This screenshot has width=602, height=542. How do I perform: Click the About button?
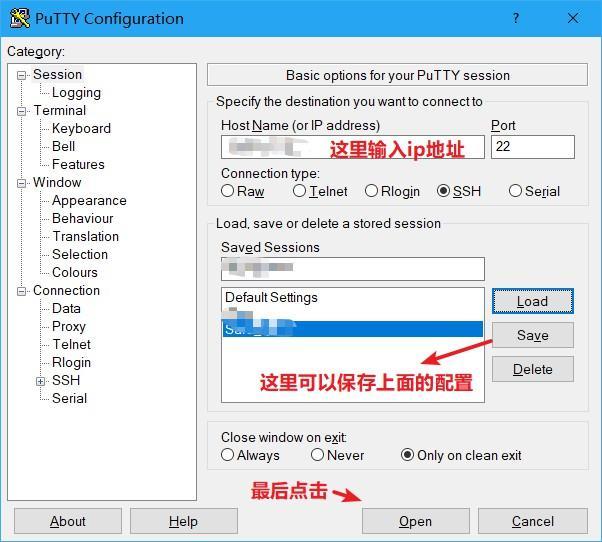click(x=68, y=521)
